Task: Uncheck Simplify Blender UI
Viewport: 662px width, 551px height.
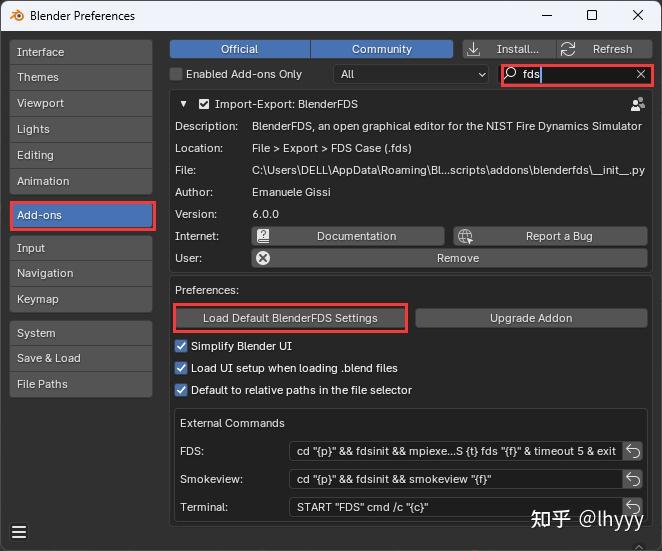Action: tap(182, 346)
